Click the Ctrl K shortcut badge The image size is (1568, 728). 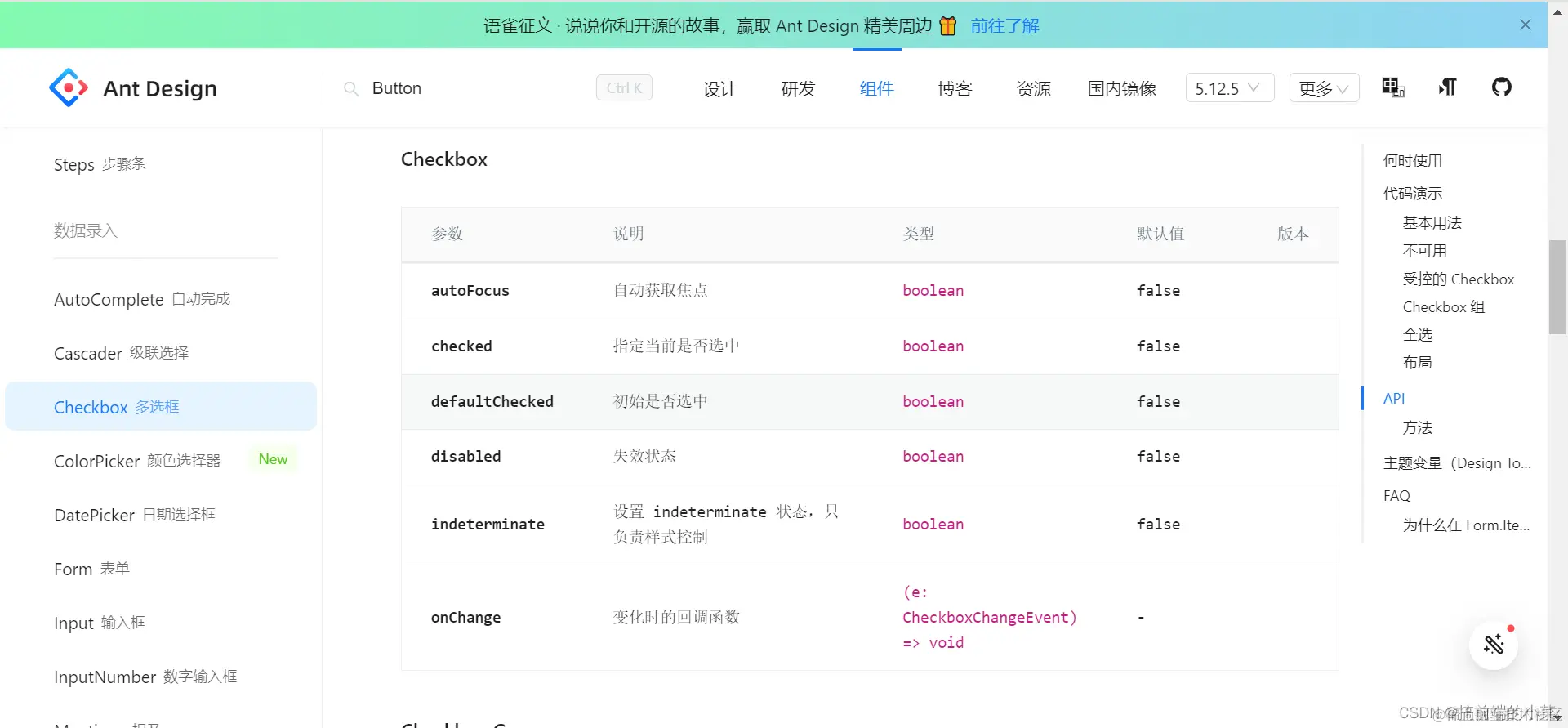pyautogui.click(x=624, y=88)
